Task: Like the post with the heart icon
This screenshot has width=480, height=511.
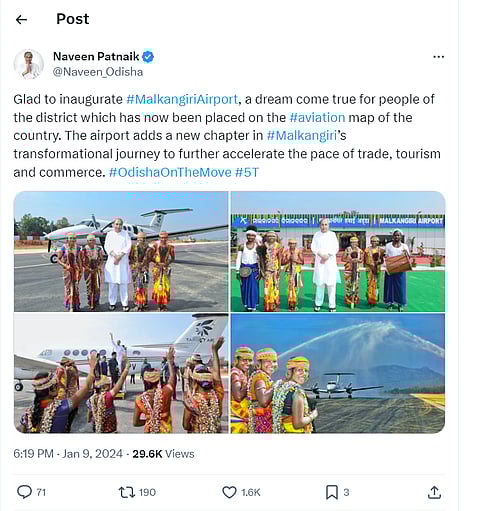Action: pos(229,492)
